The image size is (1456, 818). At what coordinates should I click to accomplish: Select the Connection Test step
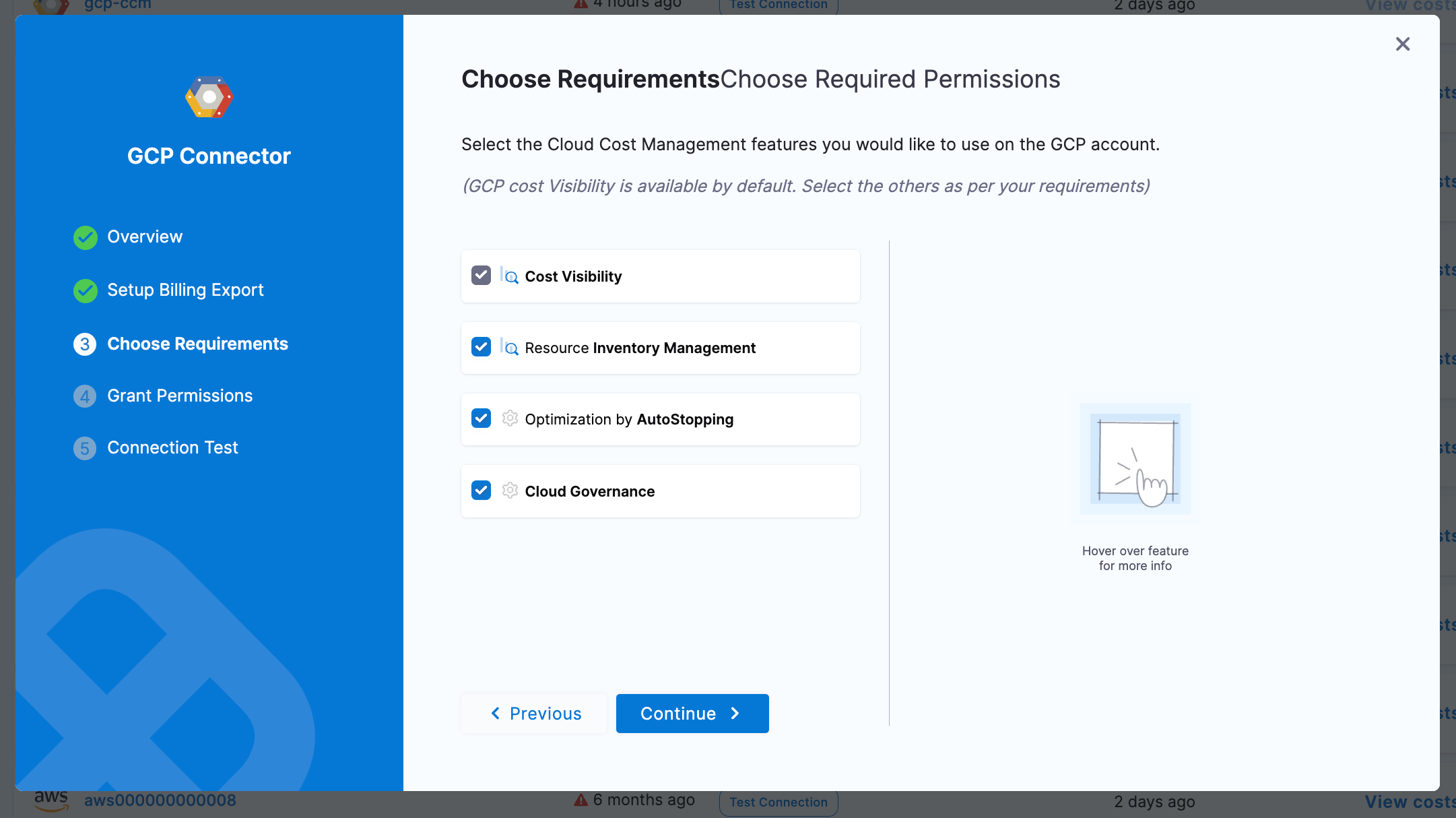(x=172, y=448)
